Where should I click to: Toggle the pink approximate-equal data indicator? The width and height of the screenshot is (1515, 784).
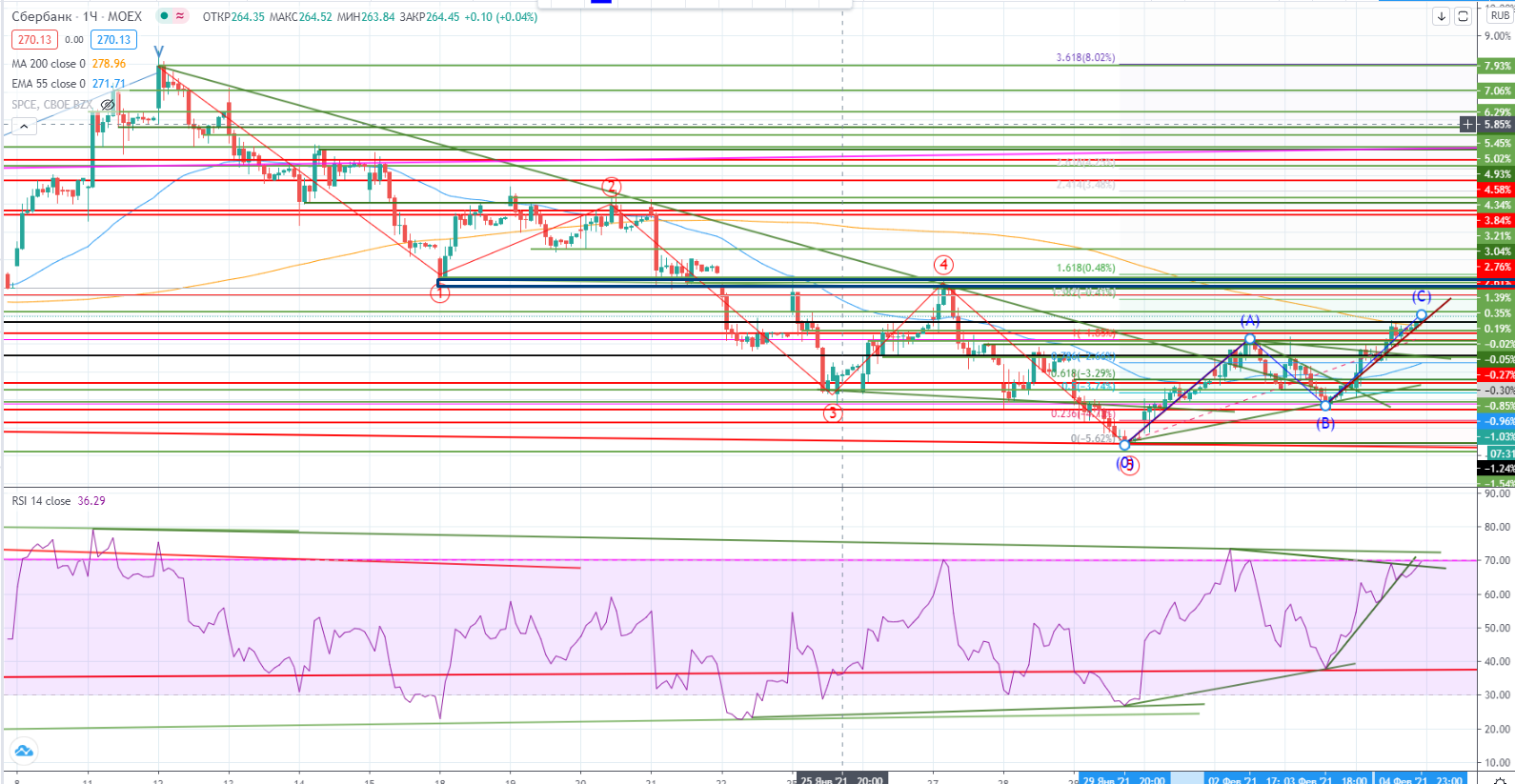(180, 16)
